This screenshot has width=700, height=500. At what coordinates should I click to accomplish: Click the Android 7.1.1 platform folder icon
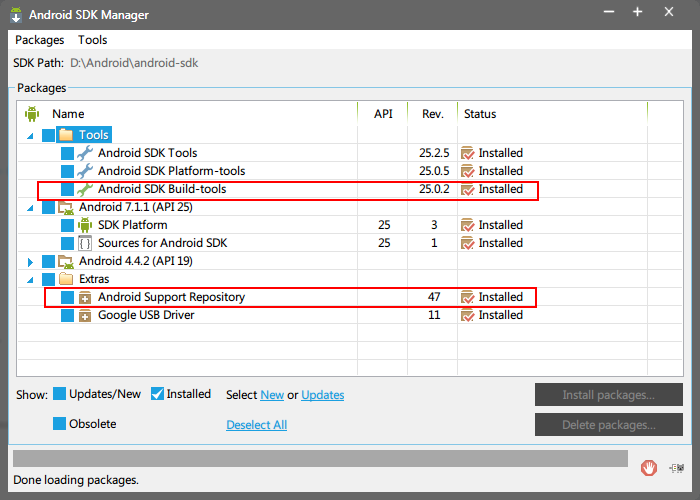66,208
